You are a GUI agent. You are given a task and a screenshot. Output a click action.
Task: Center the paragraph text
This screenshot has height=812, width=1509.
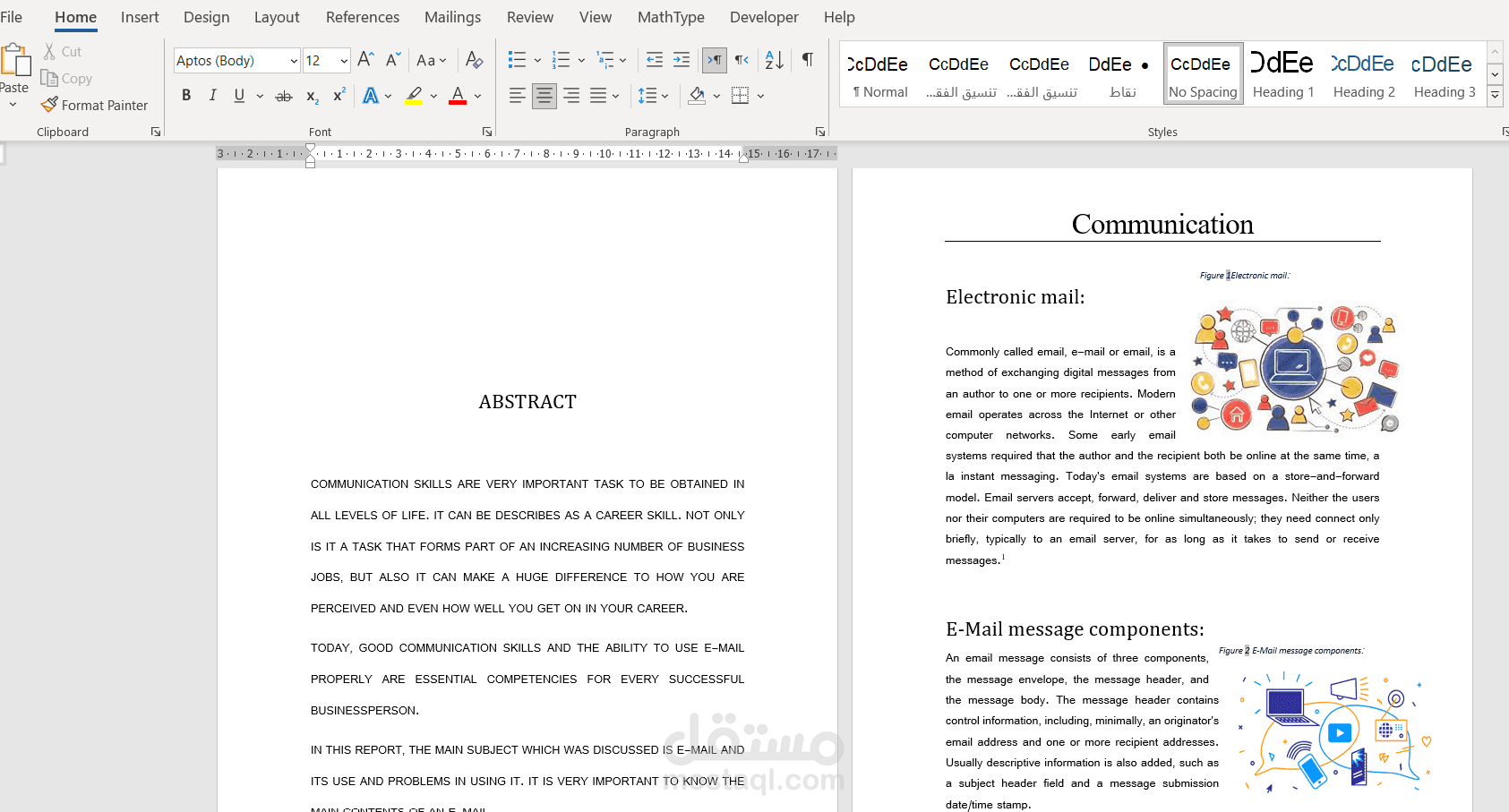click(544, 96)
